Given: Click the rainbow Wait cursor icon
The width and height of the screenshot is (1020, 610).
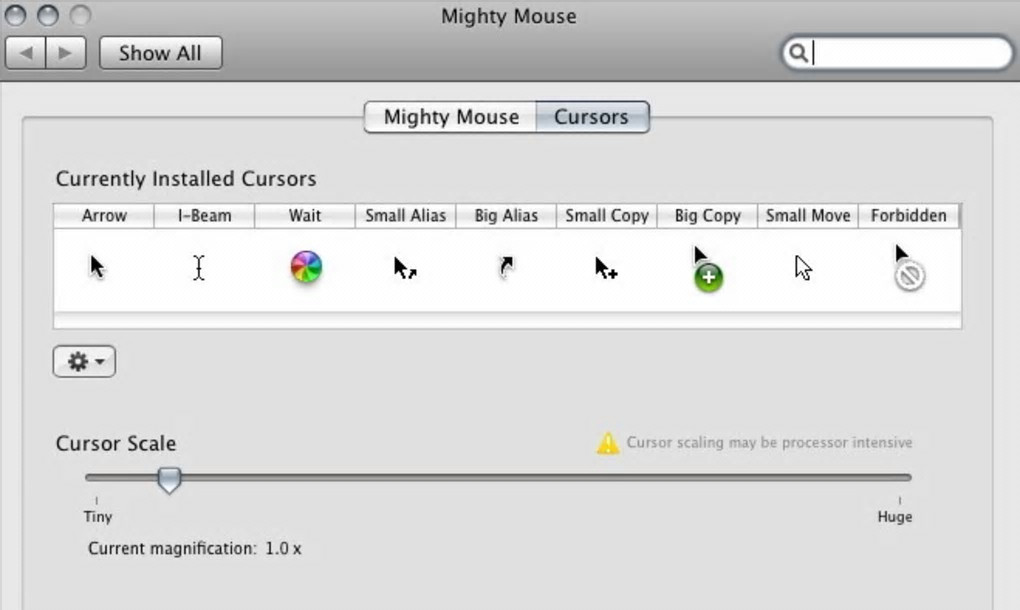Looking at the screenshot, I should tap(306, 268).
